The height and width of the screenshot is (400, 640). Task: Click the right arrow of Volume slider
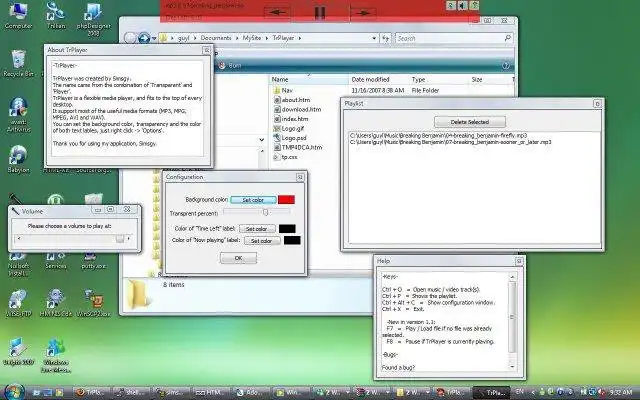(129, 238)
